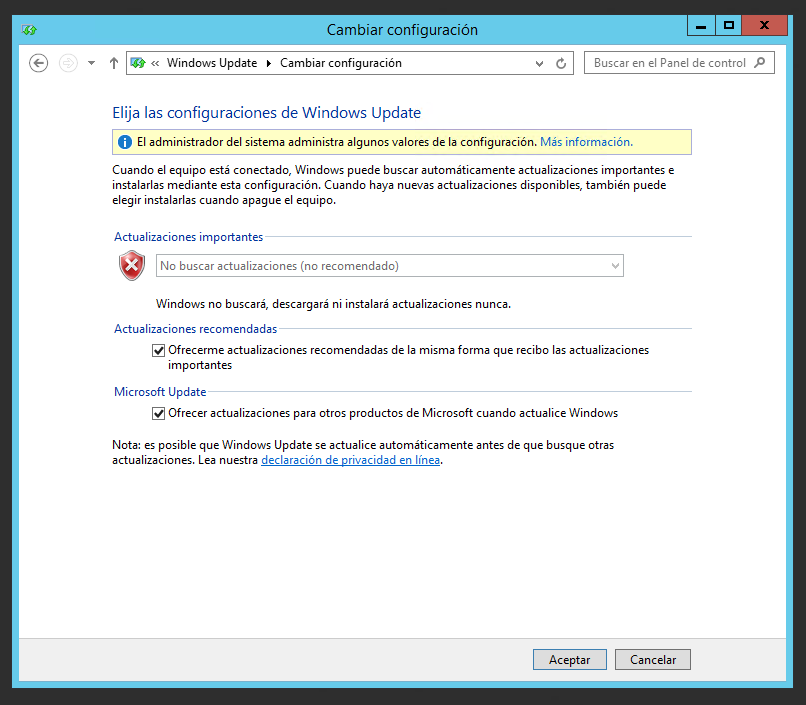The height and width of the screenshot is (705, 806).
Task: Go back with the Back arrow button
Action: tap(39, 63)
